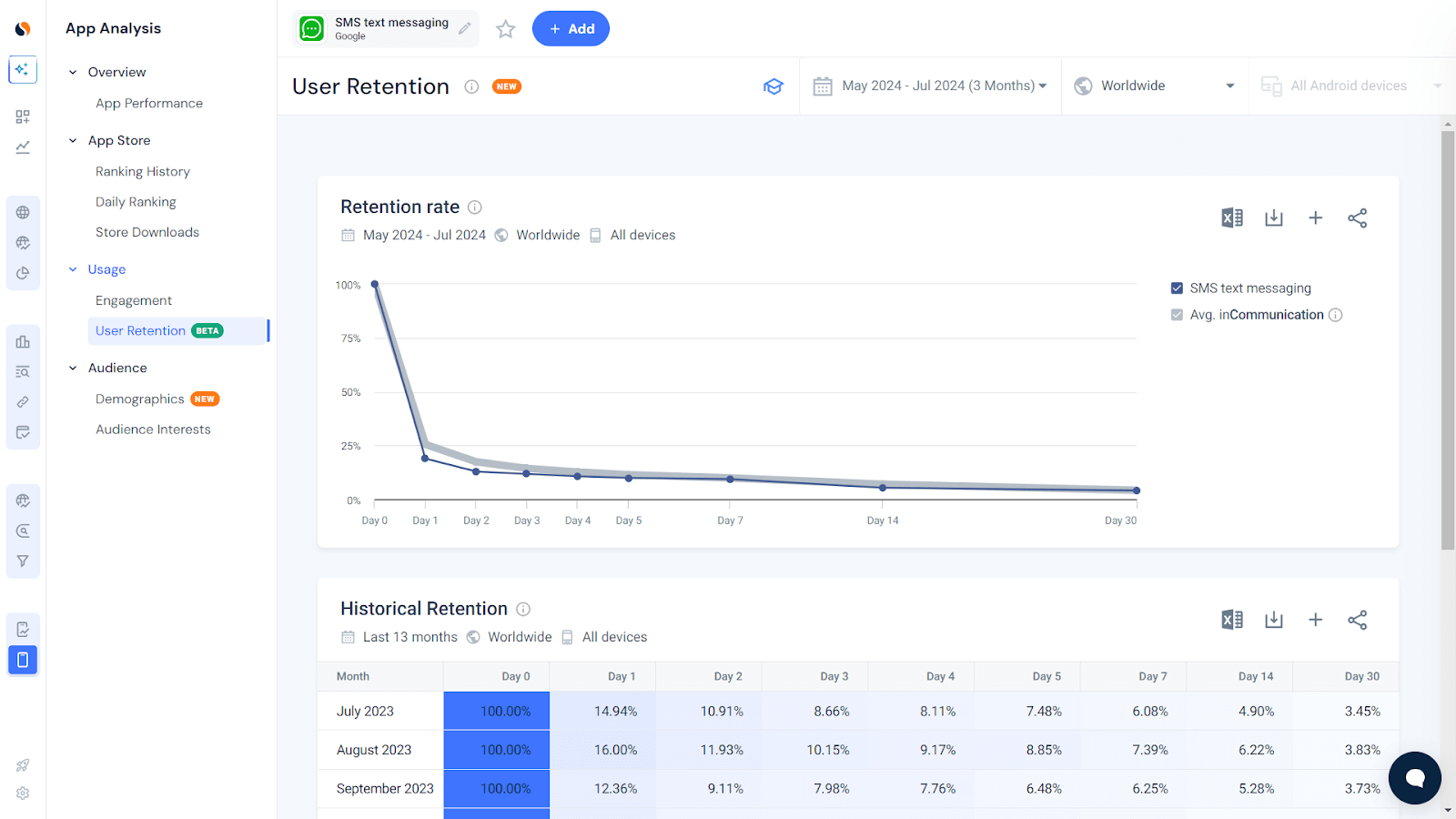
Task: Click the settings gear at sidebar bottom
Action: coord(22,794)
